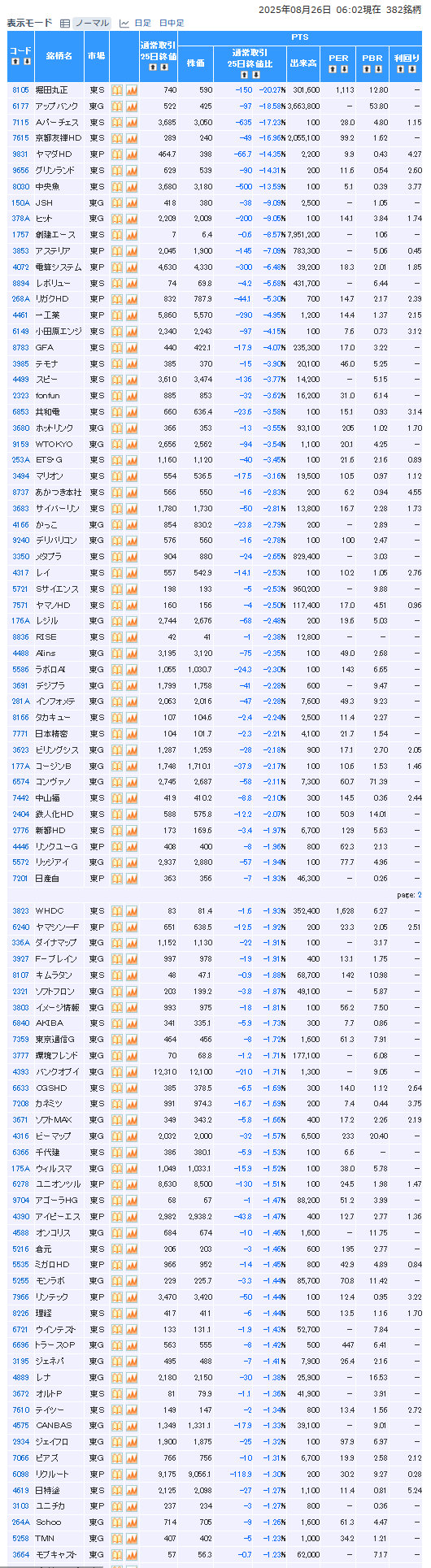Click グリンランド stock name
This screenshot has height=1568, width=431.
[55, 171]
